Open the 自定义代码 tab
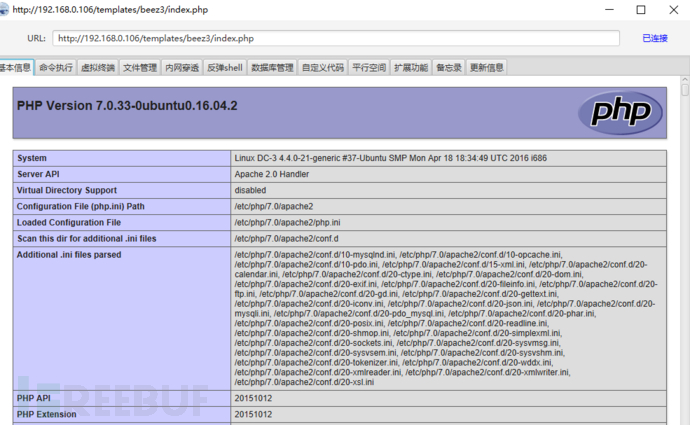 pos(323,67)
